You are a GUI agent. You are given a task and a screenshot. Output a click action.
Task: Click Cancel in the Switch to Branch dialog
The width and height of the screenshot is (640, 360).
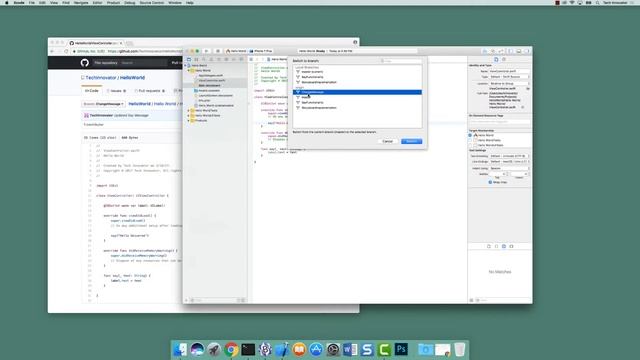click(x=387, y=141)
